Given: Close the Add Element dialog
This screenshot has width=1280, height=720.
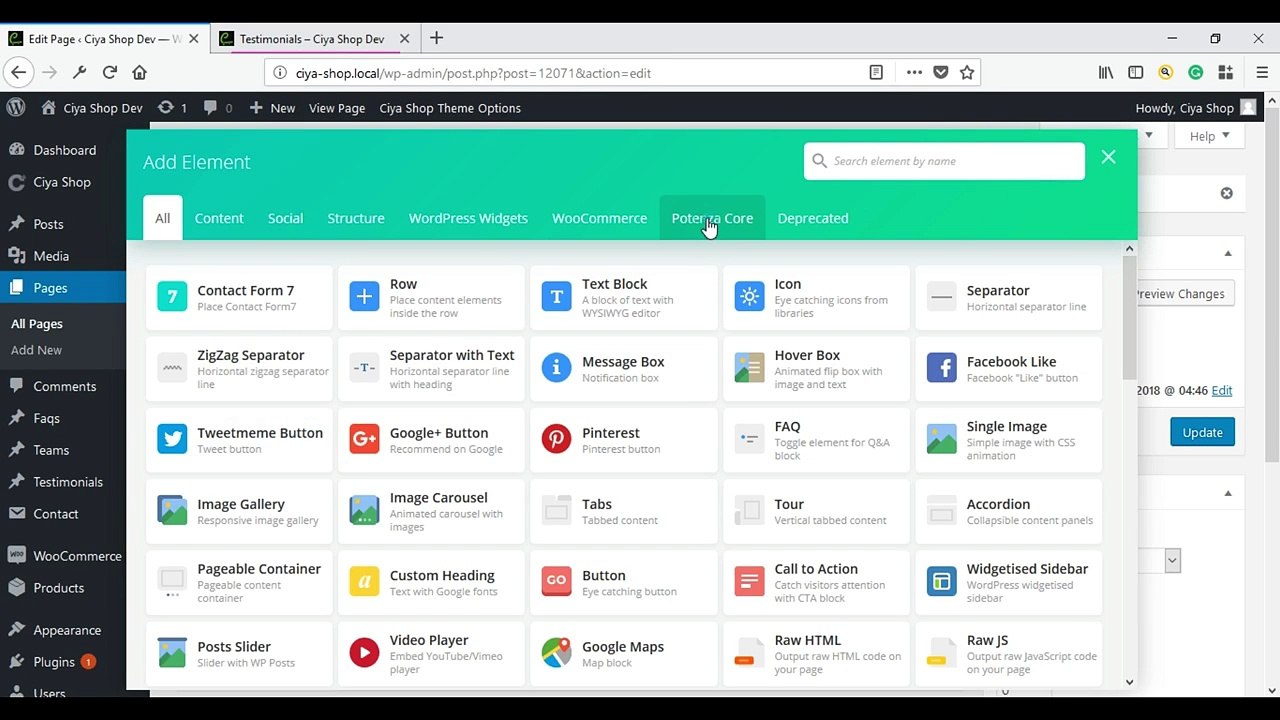Looking at the screenshot, I should click(x=1108, y=157).
